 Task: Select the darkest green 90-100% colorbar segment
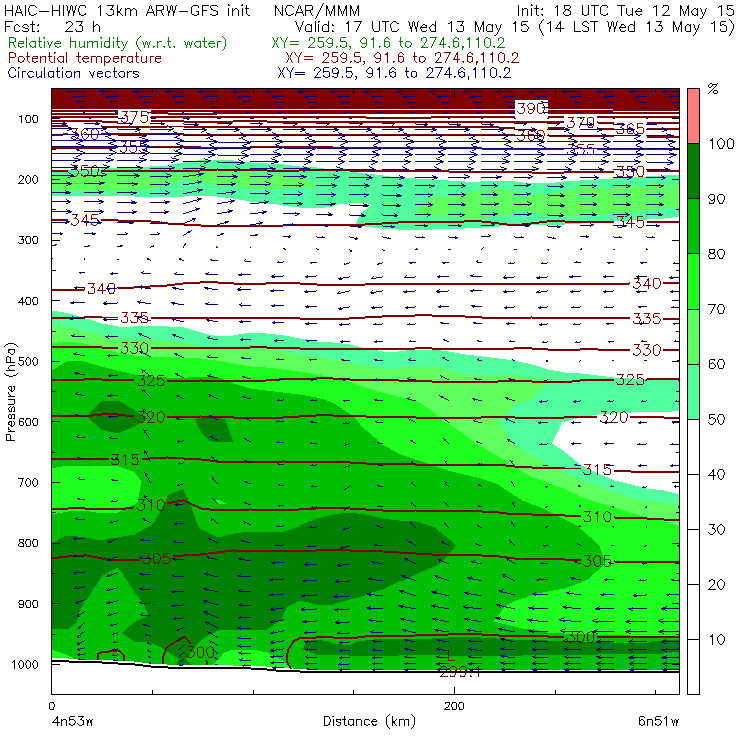(x=693, y=171)
